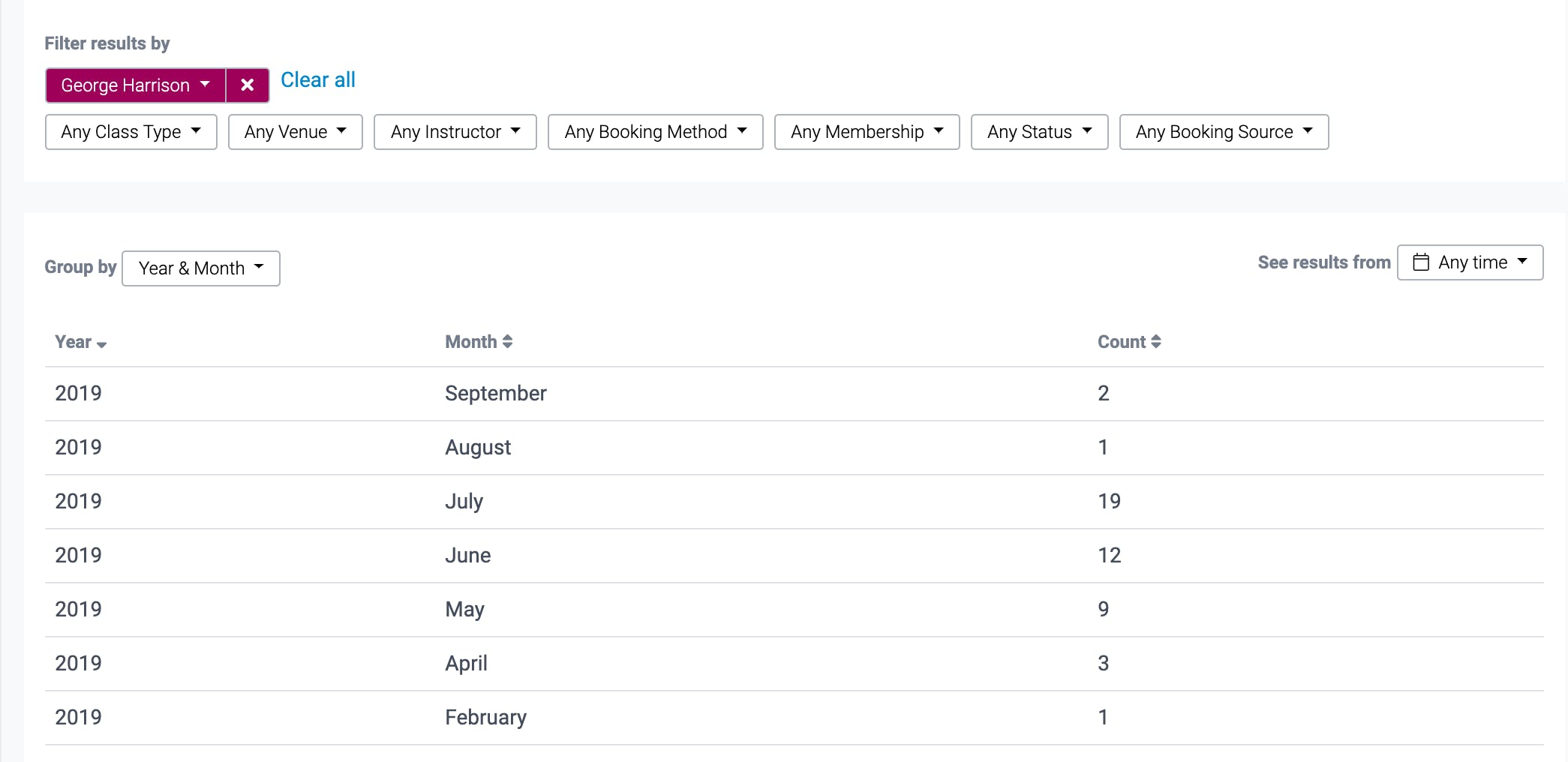Click the September row count value 2

[1103, 392]
